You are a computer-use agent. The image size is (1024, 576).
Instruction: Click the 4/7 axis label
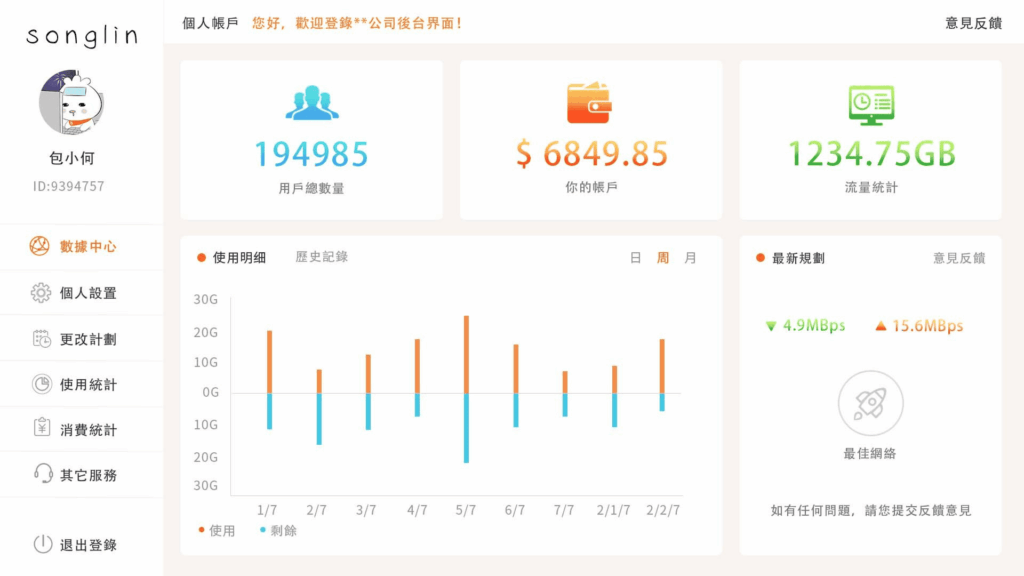(x=417, y=510)
